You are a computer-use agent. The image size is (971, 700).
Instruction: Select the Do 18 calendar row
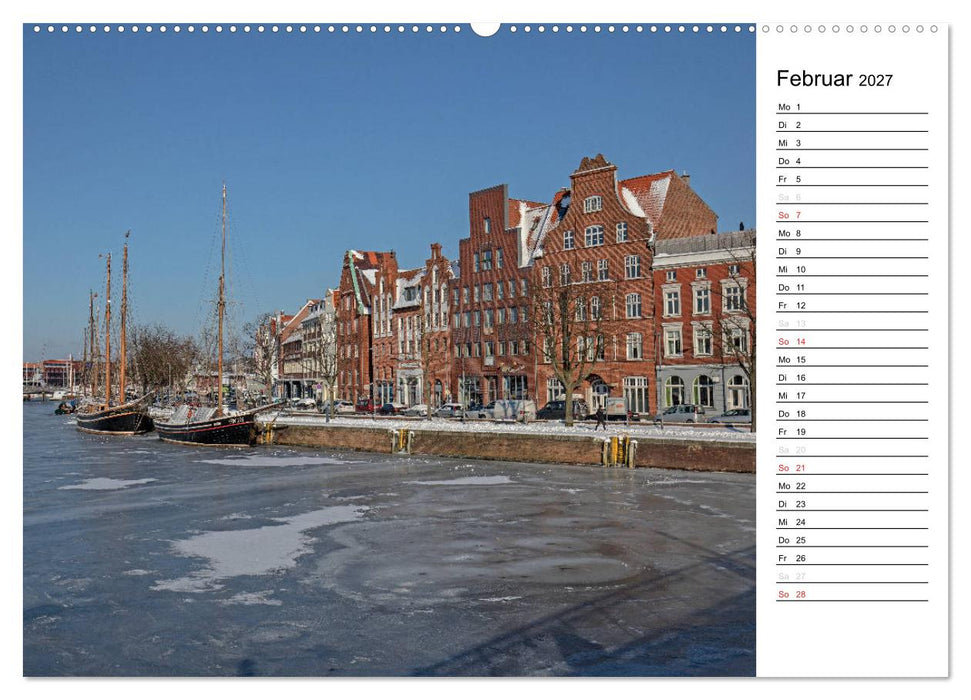(x=852, y=413)
